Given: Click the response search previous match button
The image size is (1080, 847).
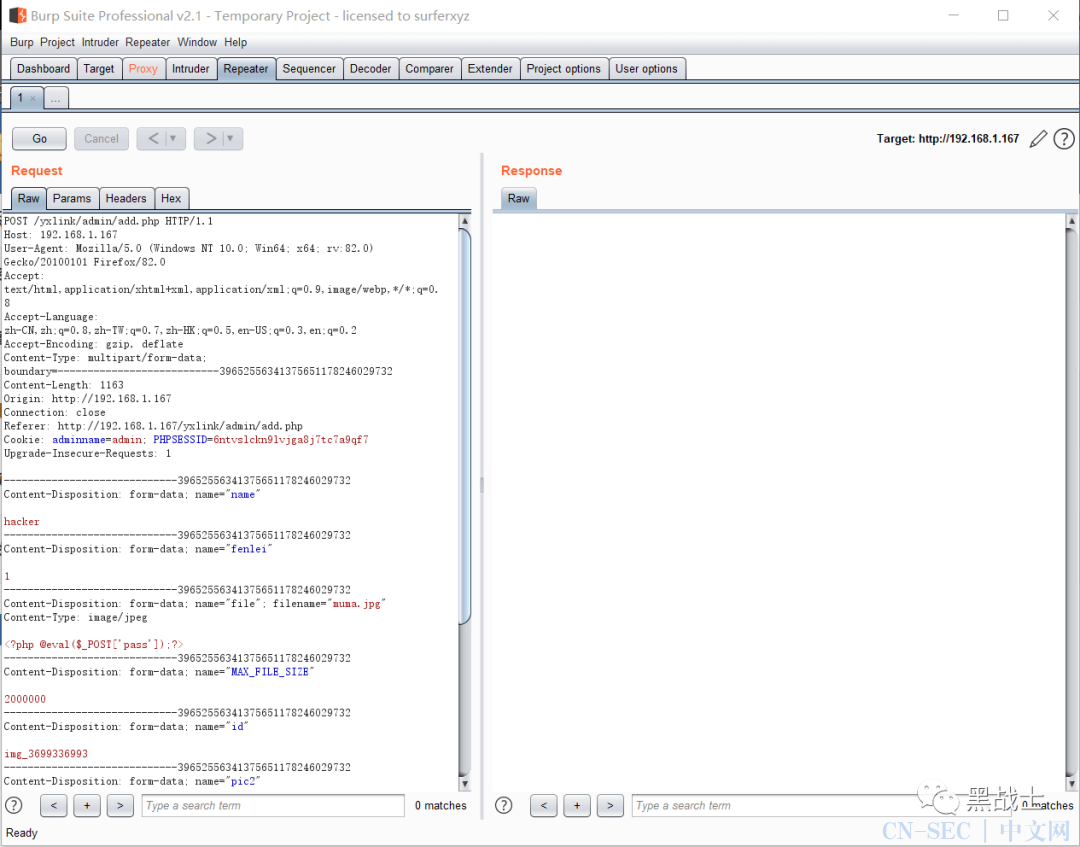Looking at the screenshot, I should 543,805.
